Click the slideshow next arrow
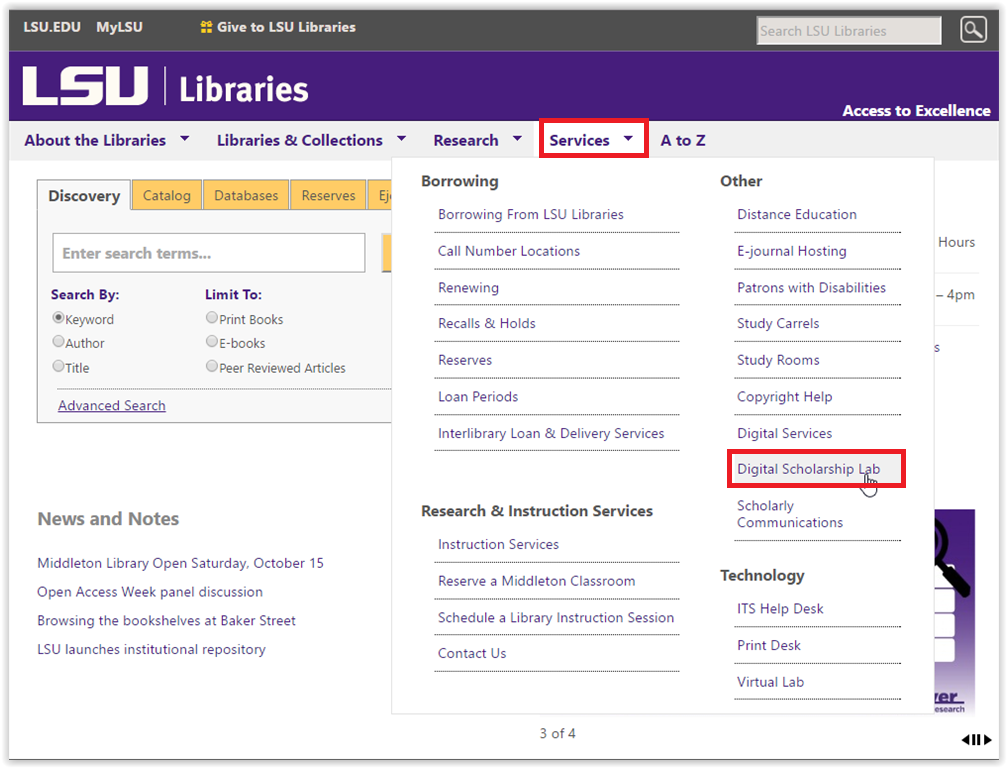Viewport: 1007px width, 768px height. click(x=988, y=740)
